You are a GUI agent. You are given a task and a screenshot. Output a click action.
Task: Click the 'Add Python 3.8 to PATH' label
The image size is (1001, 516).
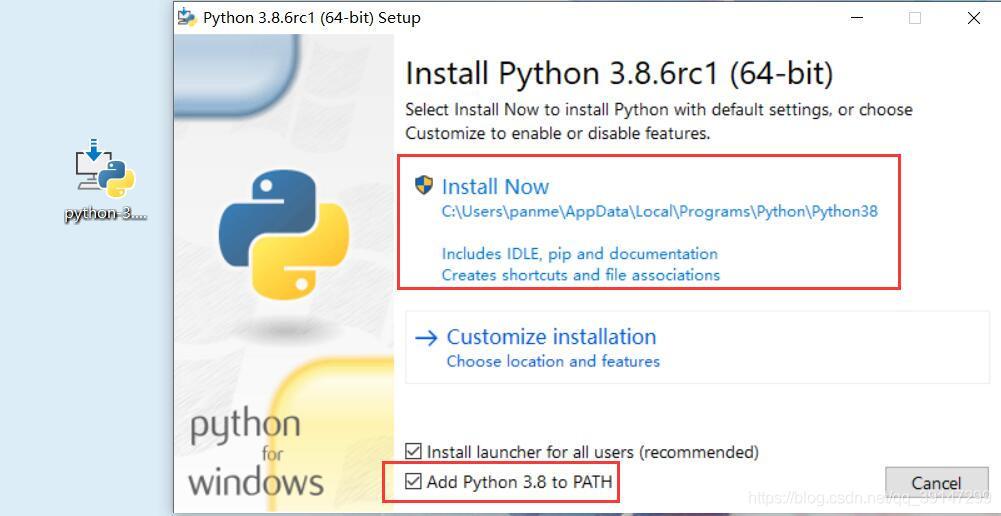pyautogui.click(x=520, y=482)
